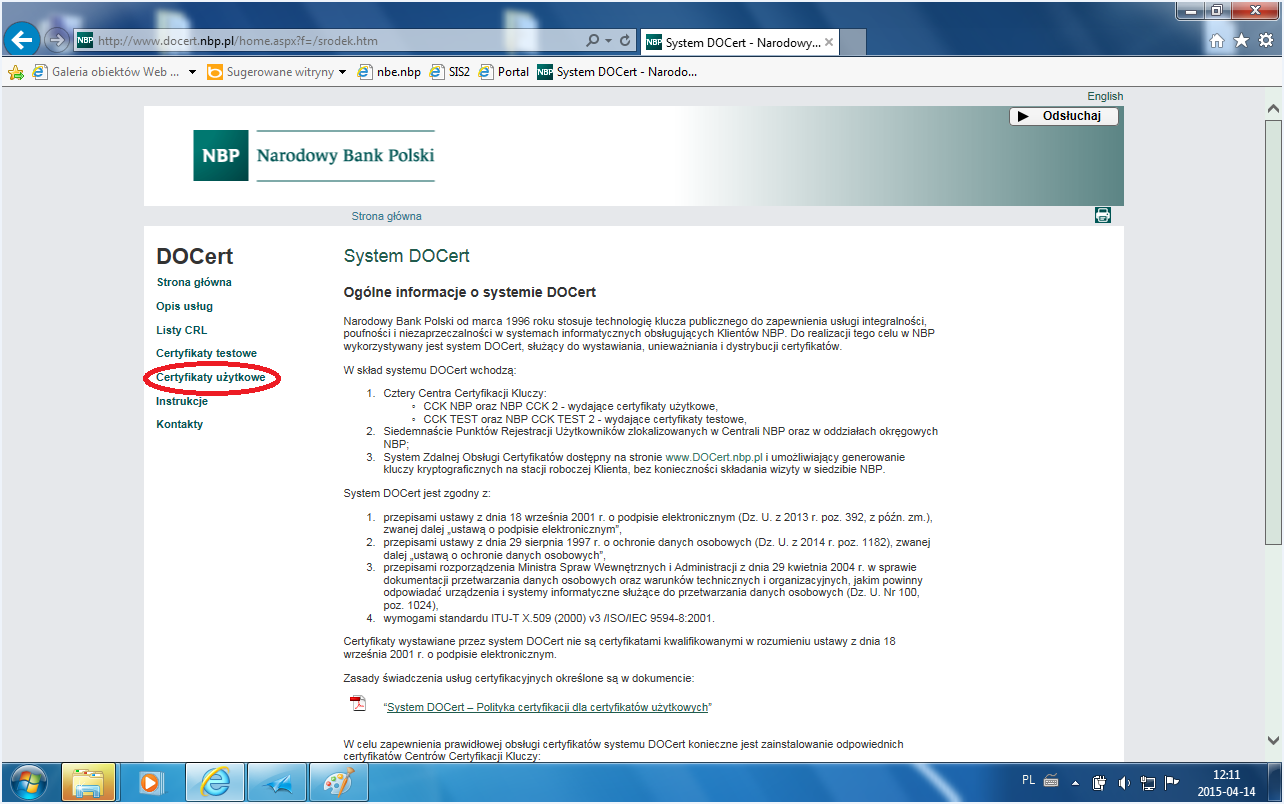Open Windows Explorer from the taskbar

[89, 782]
